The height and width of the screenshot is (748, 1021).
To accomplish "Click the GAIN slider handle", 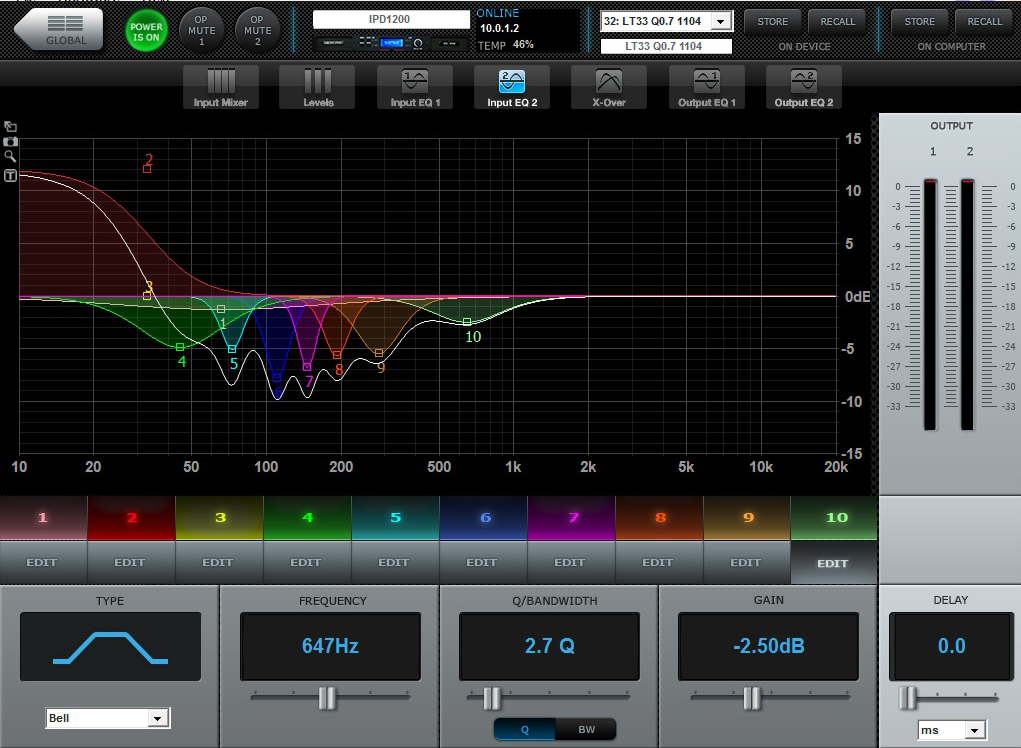I will (751, 698).
